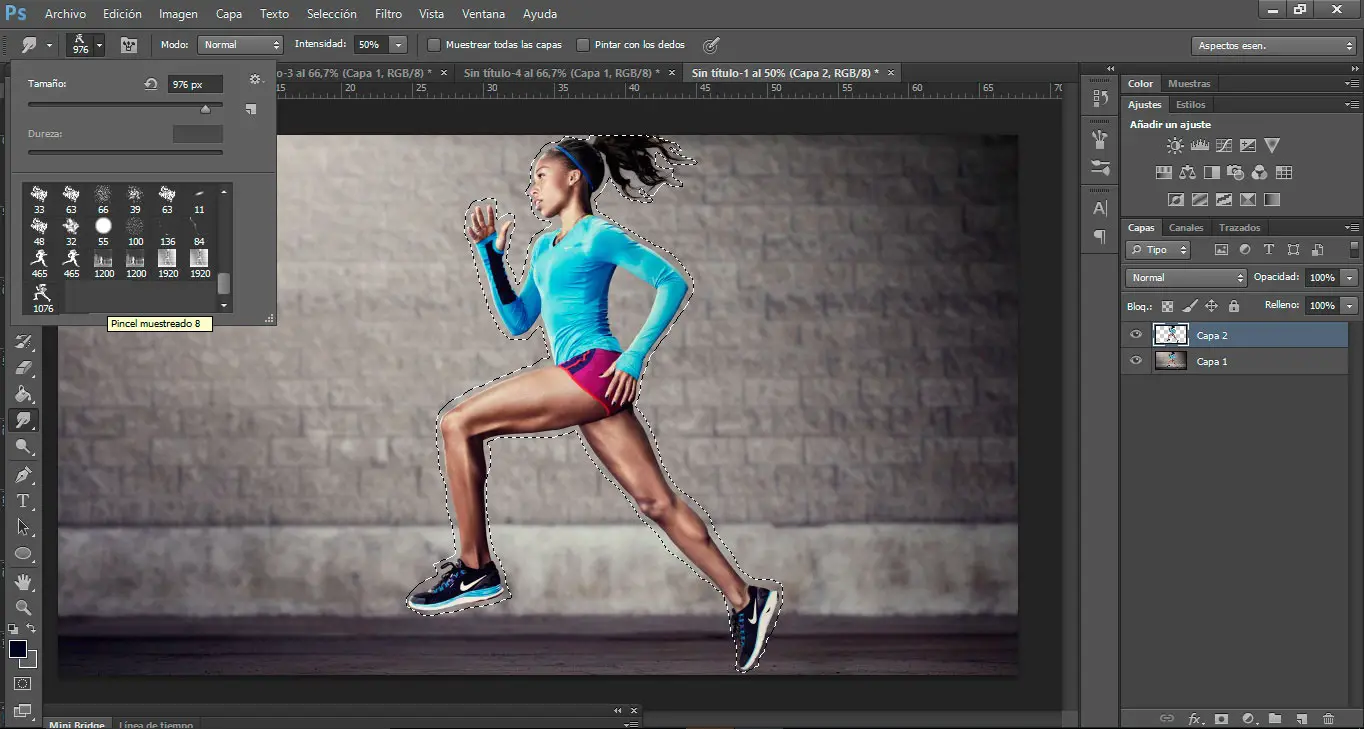Choose the Hand tool
This screenshot has width=1364, height=729.
point(23,581)
